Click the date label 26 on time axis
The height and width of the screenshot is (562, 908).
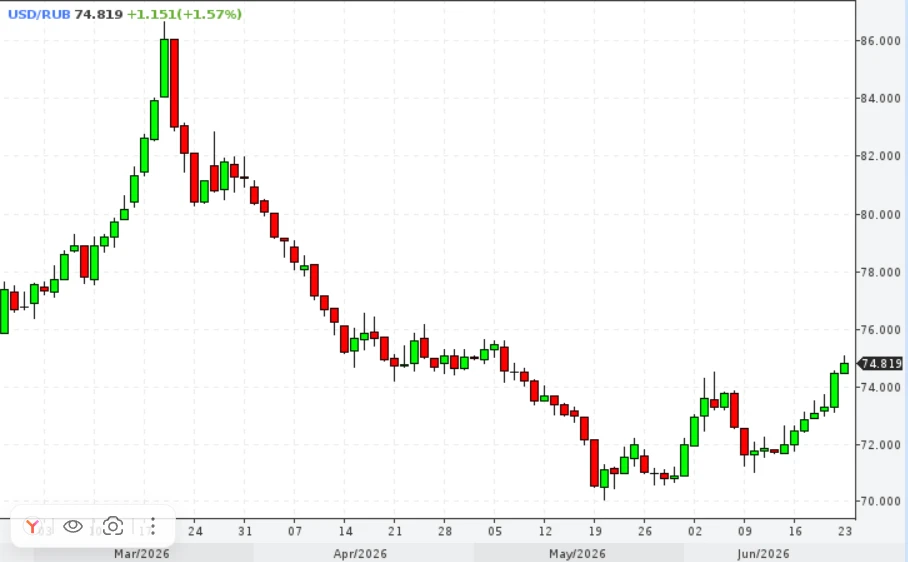(645, 531)
